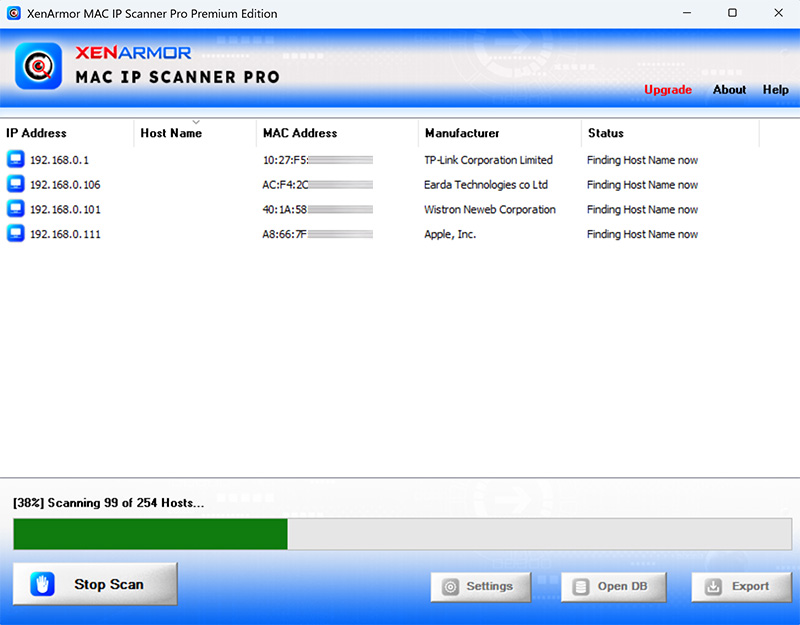
Task: Toggle the Host Name sort arrow
Action: (x=196, y=122)
